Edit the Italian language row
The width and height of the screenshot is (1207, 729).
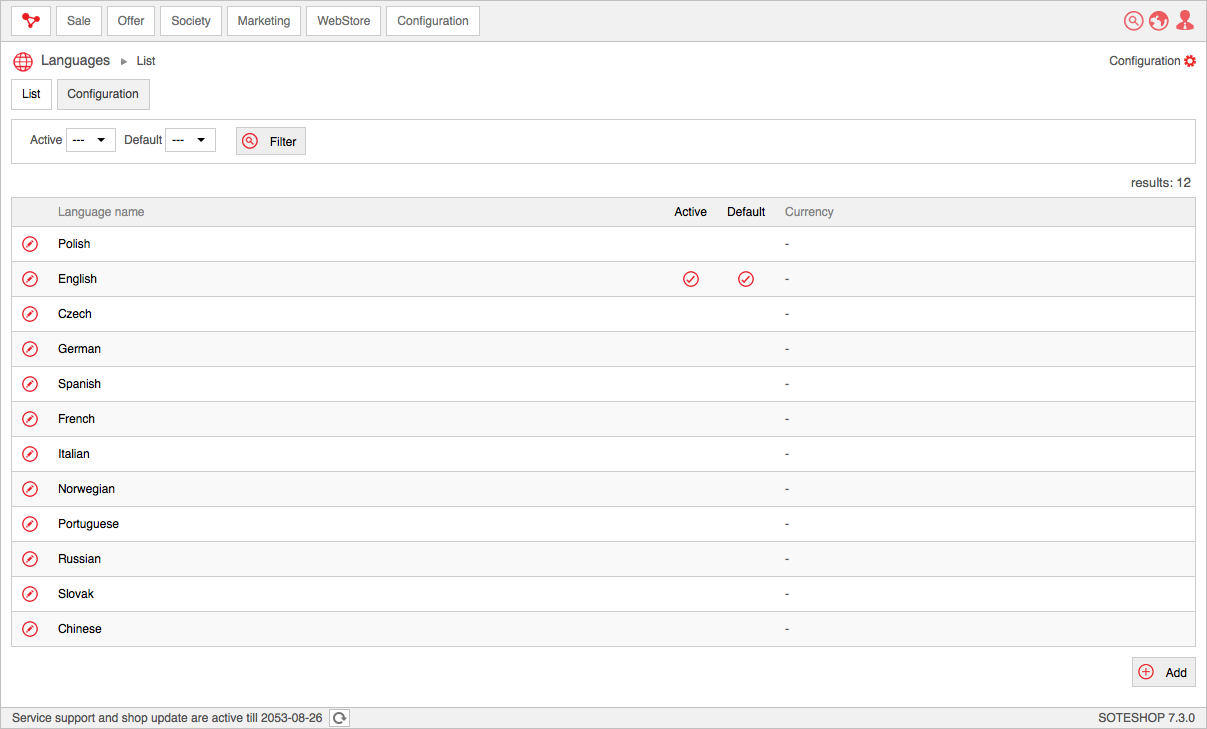(30, 454)
